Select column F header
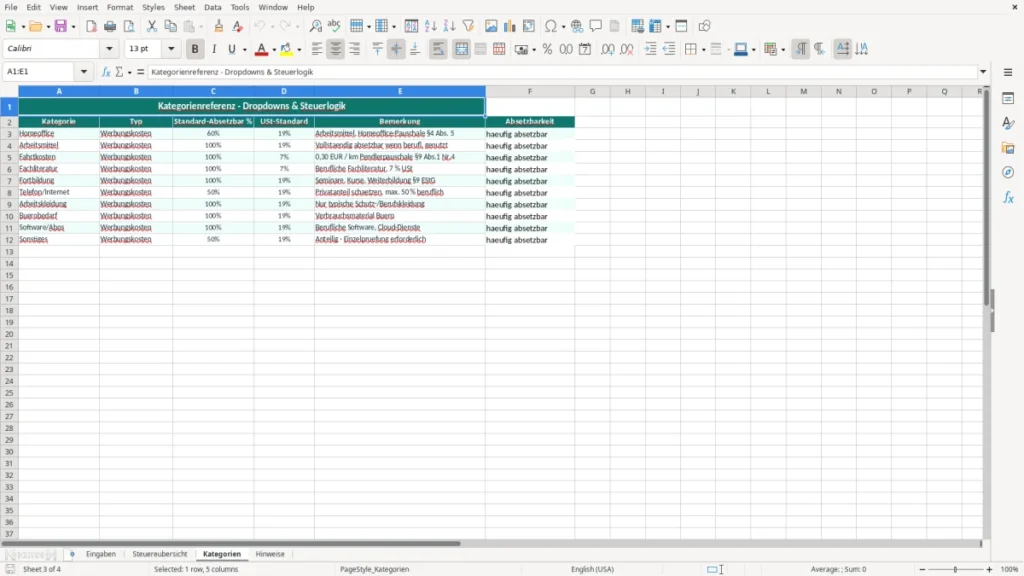The height and width of the screenshot is (576, 1024). pos(530,91)
